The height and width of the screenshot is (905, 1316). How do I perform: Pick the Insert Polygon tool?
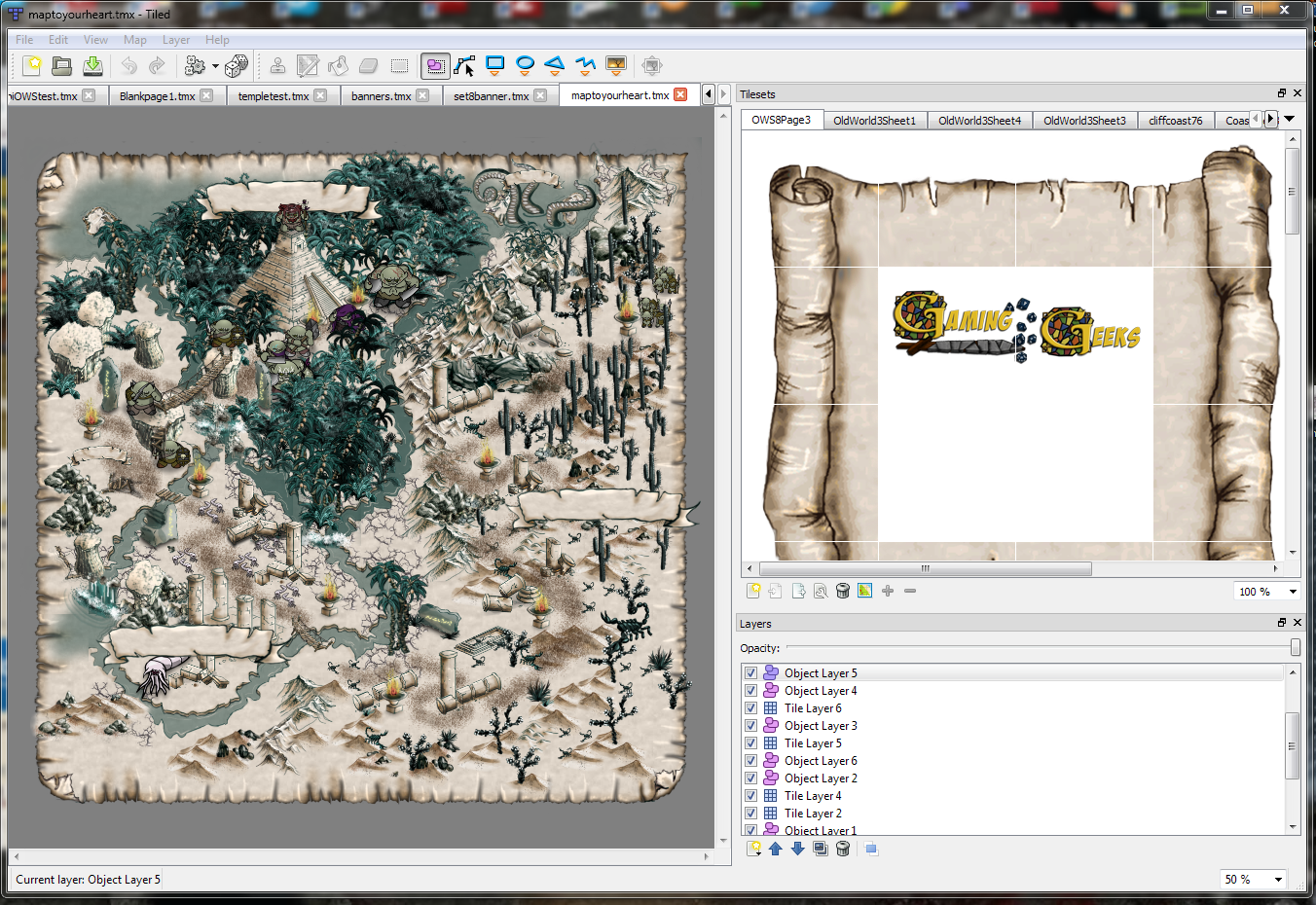tap(555, 65)
